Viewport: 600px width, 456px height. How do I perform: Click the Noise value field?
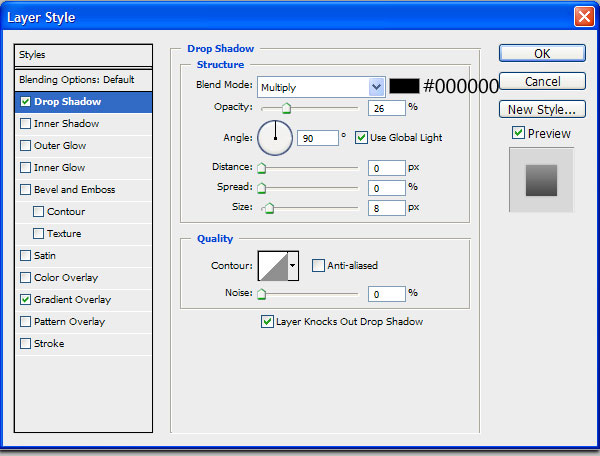click(x=386, y=294)
